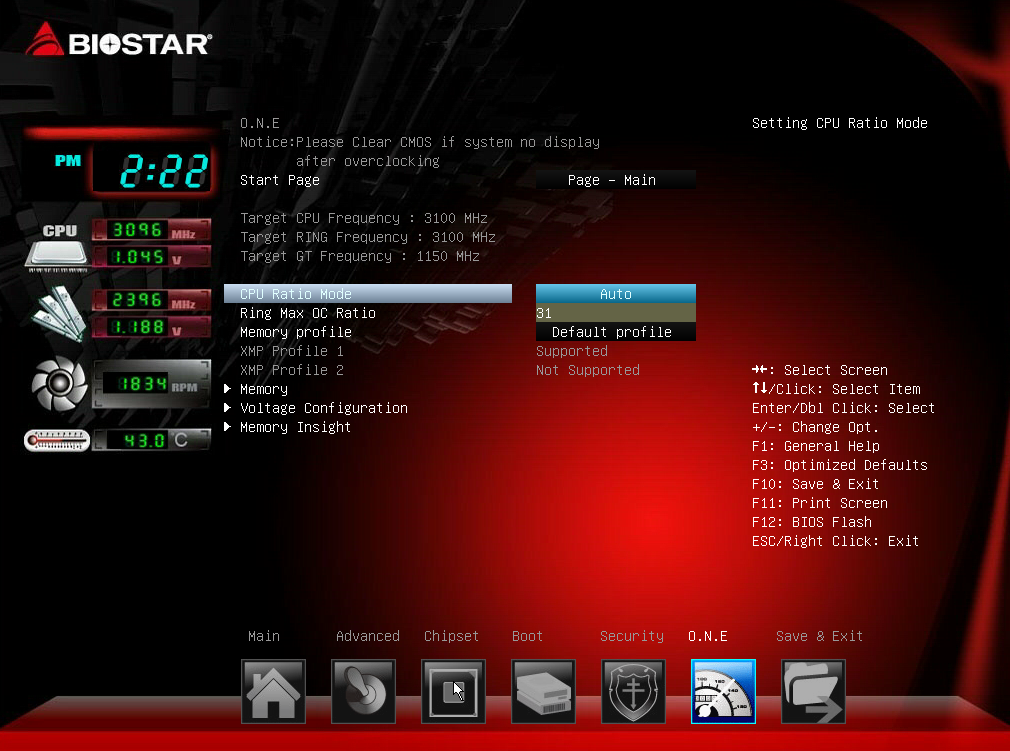Viewport: 1010px width, 751px height.
Task: Click the thermometer temperature icon
Action: 57,441
